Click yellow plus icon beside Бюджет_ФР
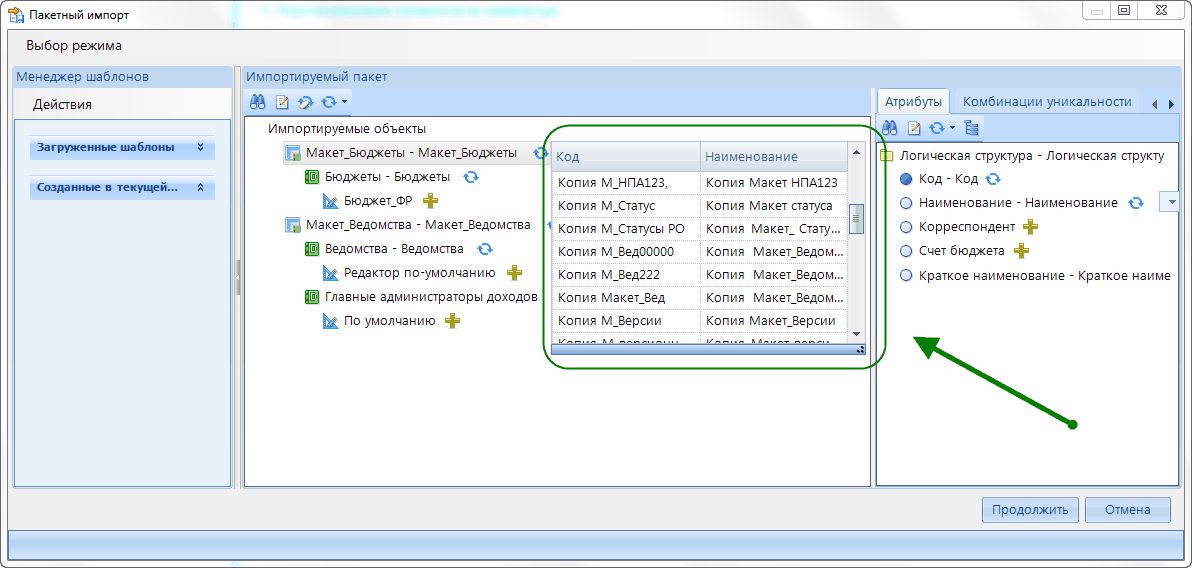 coord(431,200)
